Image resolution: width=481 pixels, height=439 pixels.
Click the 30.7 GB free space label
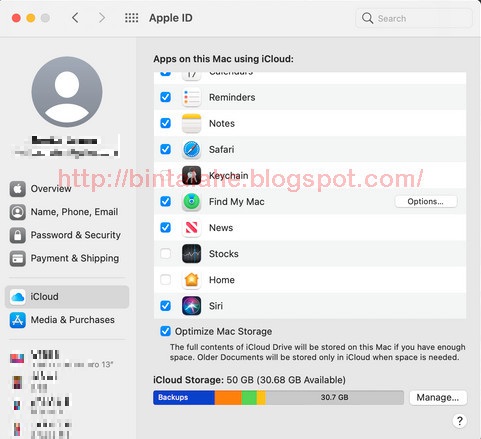334,397
